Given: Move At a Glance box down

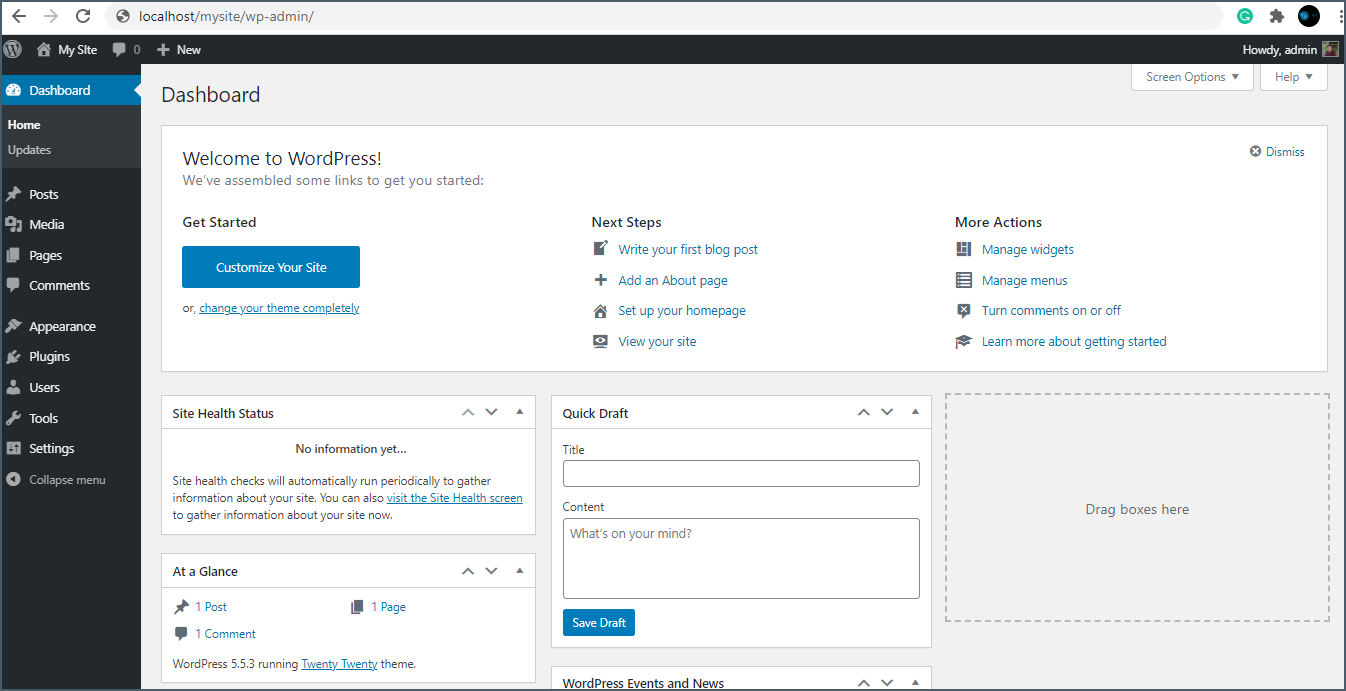Looking at the screenshot, I should point(491,571).
